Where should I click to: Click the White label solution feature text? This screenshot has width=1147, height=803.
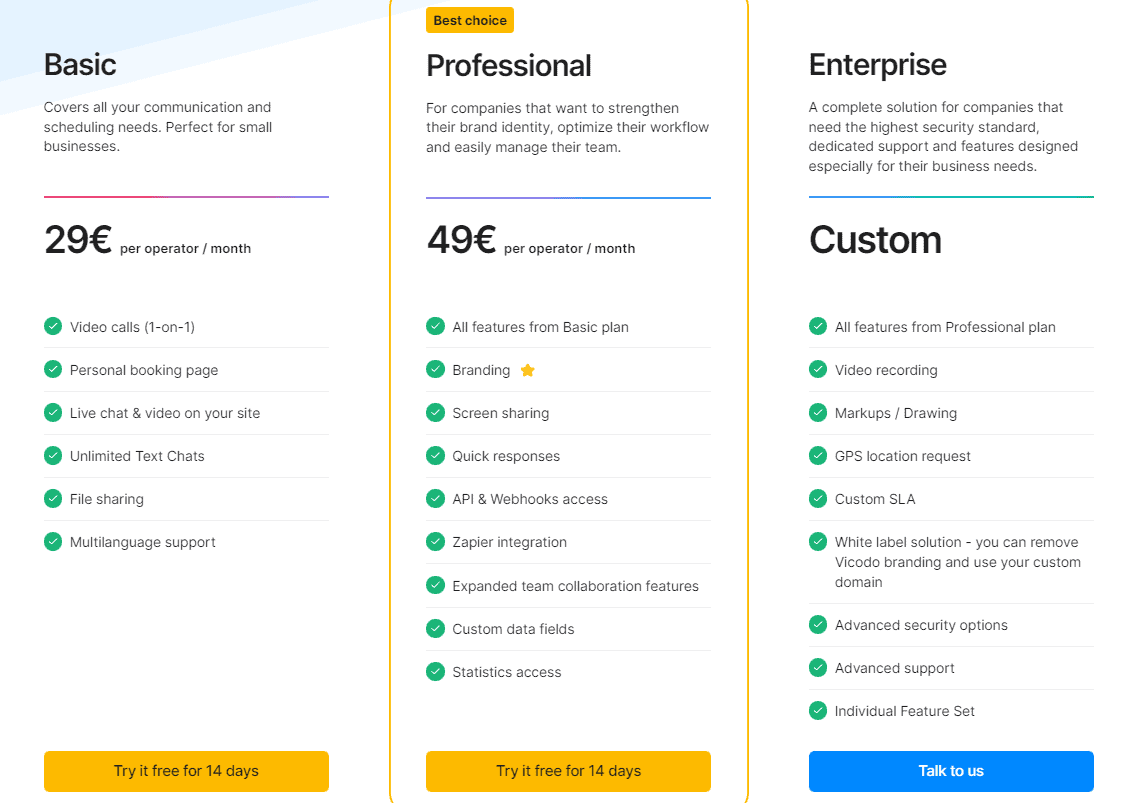957,562
